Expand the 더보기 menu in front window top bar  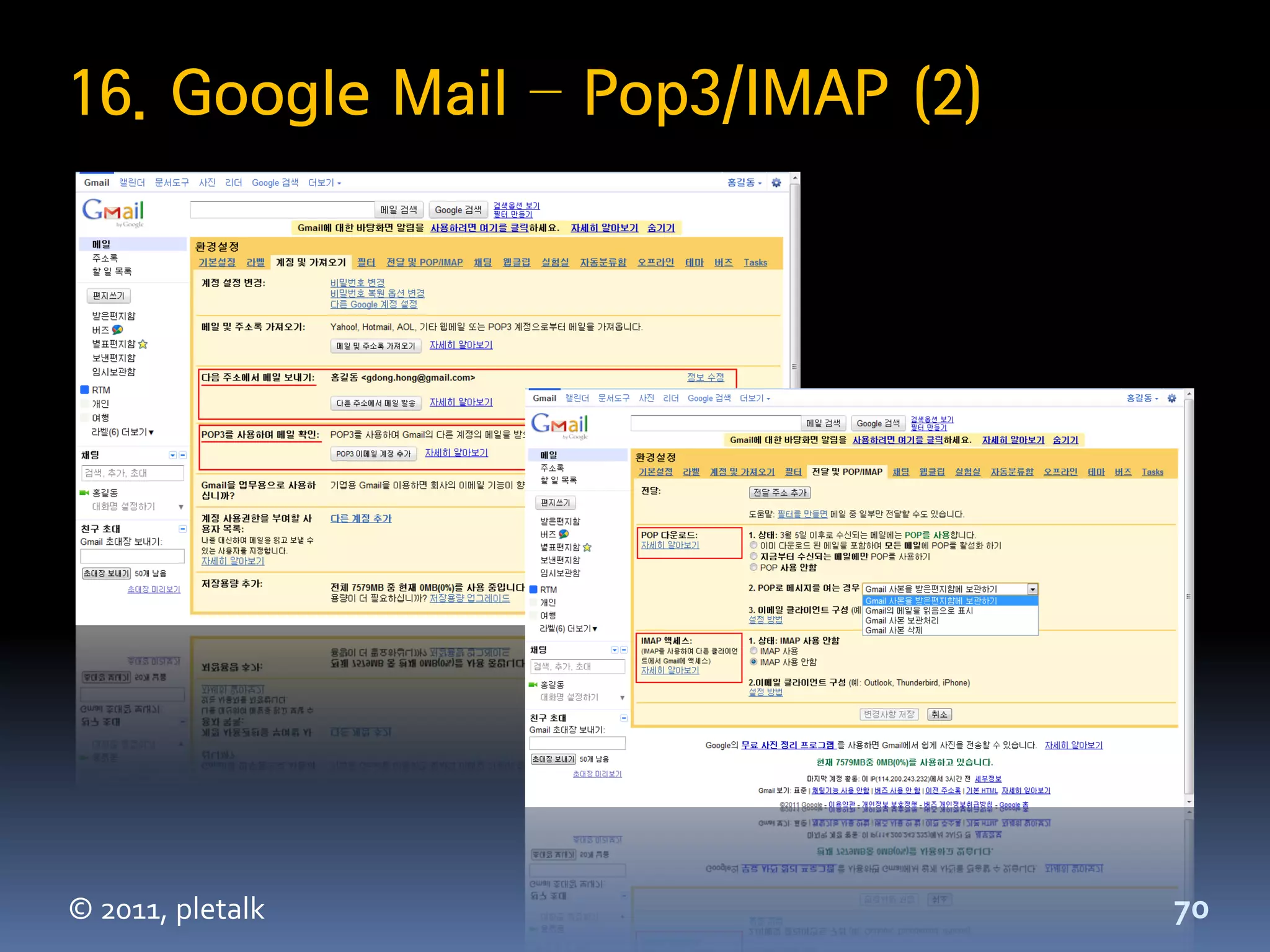tap(754, 398)
